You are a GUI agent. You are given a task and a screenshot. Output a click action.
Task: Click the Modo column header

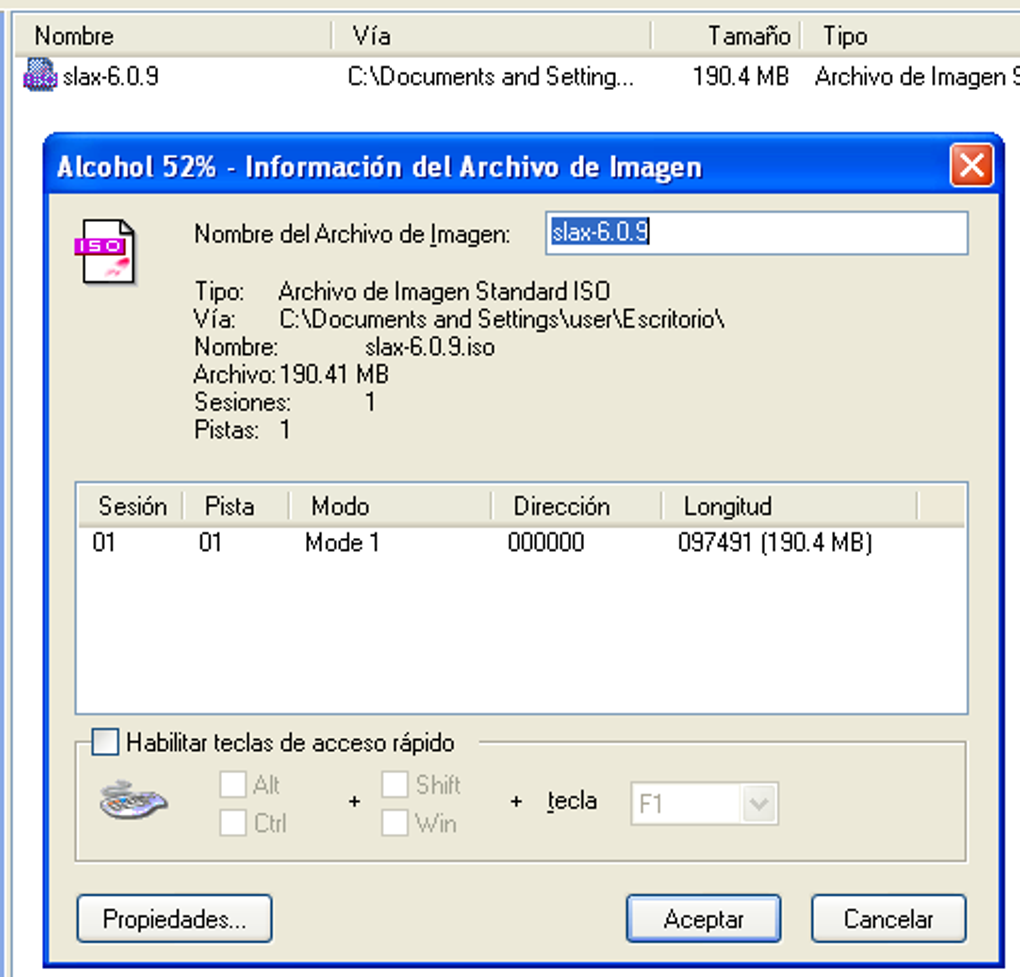tap(390, 506)
